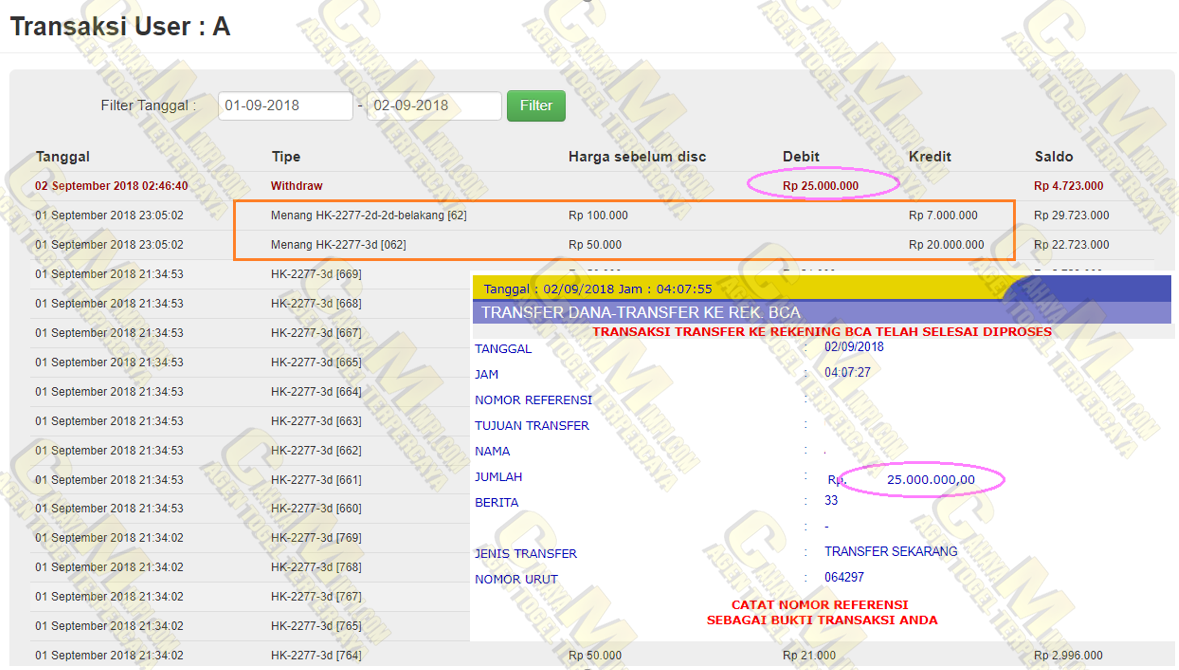This screenshot has height=670, width=1179.
Task: Click the start date field 01-09-2018
Action: (x=286, y=106)
